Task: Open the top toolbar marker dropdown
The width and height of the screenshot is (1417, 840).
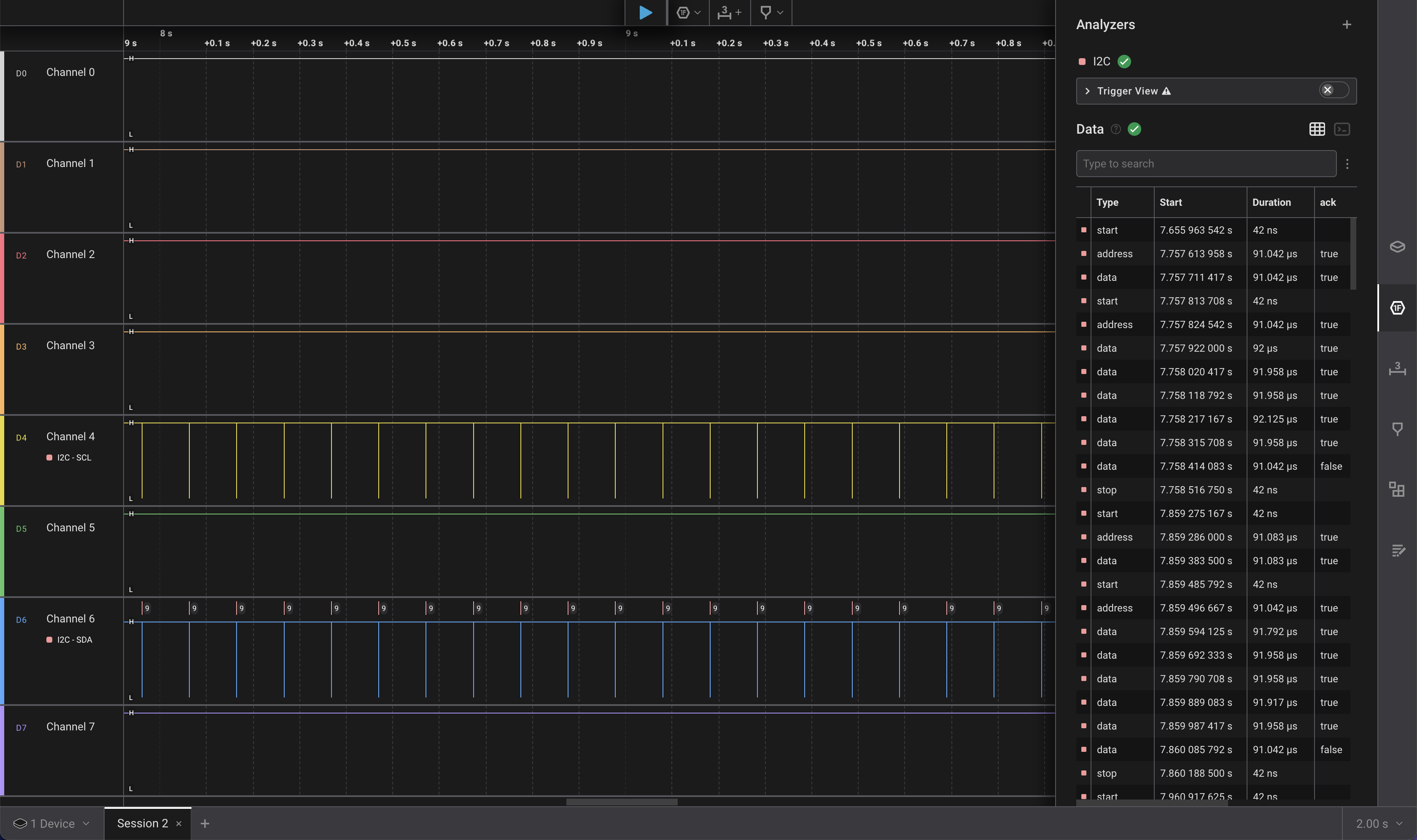Action: [771, 13]
